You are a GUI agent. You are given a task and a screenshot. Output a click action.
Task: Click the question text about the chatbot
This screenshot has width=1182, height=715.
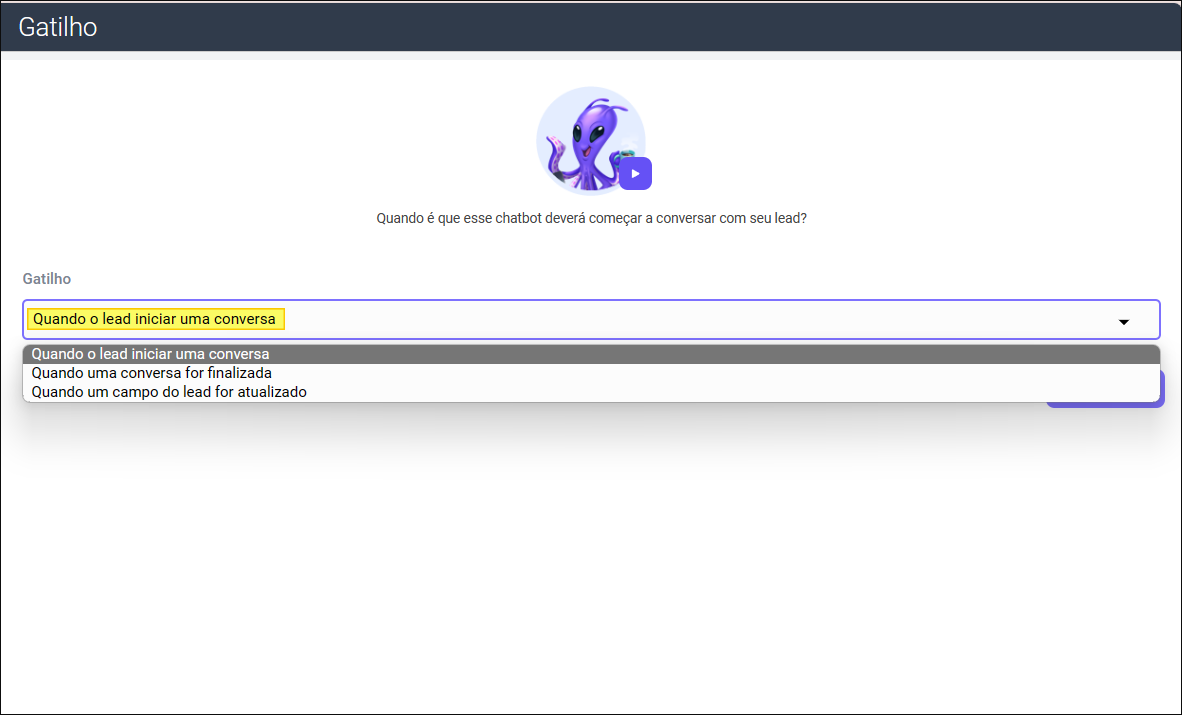(x=591, y=218)
